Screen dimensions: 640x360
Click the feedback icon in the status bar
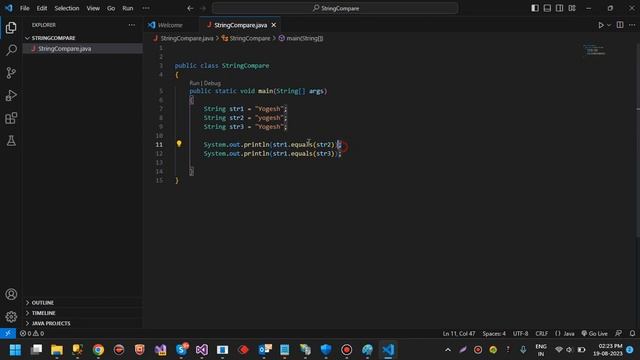[619, 333]
